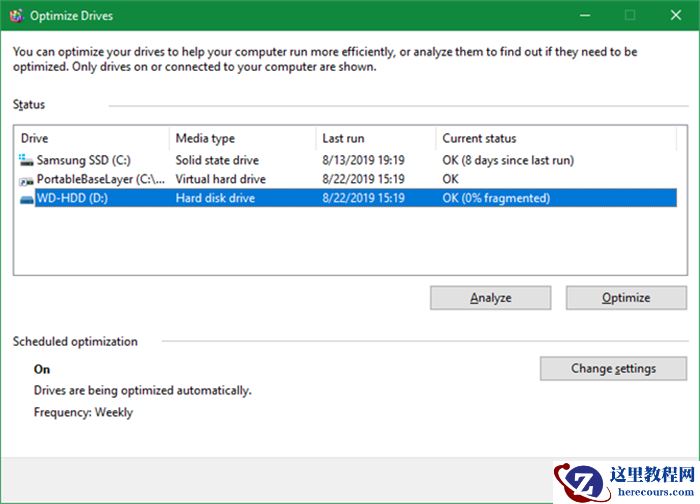Click the On status under Scheduled optimization

(x=42, y=369)
